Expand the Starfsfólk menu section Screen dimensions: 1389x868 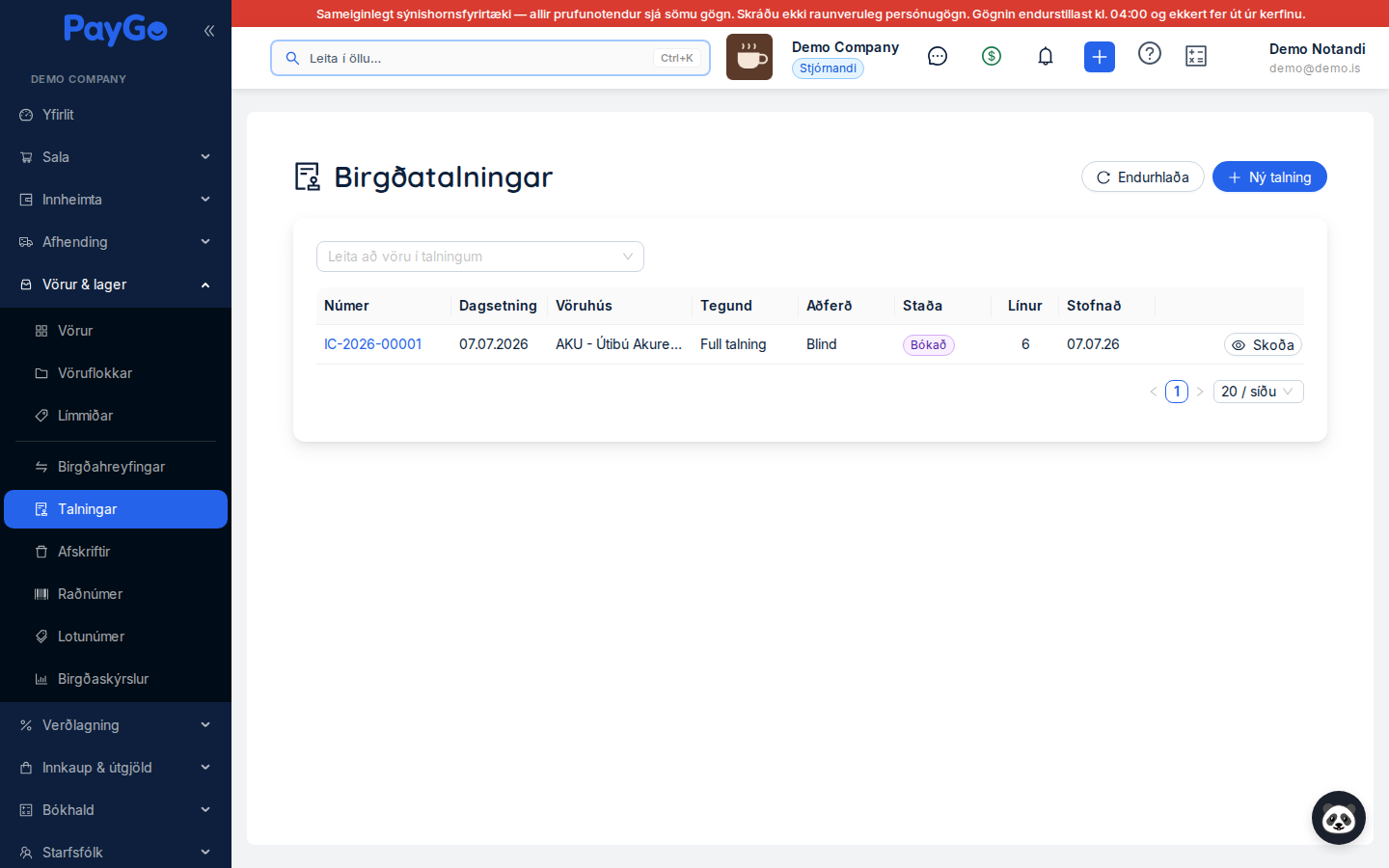[116, 853]
